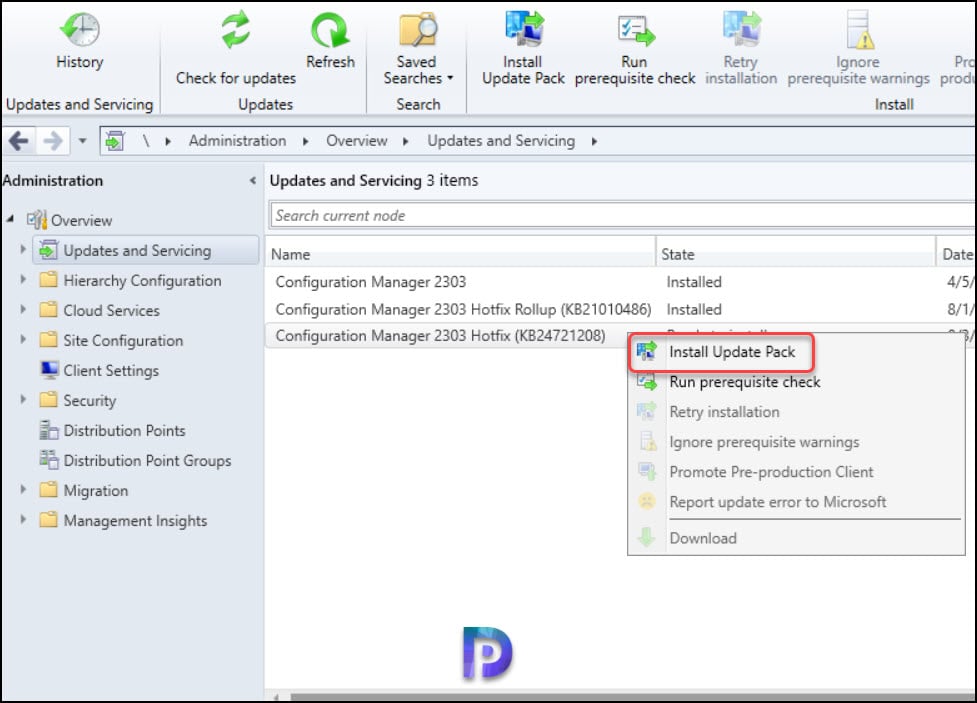977x703 pixels.
Task: Choose Promote Pre-production Client in the context menu
Action: (796, 472)
